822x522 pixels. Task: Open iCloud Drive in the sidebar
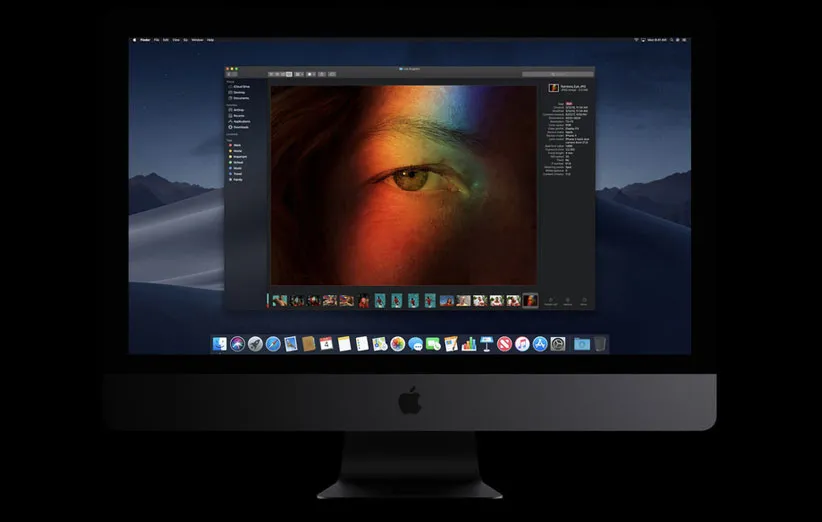pos(240,86)
